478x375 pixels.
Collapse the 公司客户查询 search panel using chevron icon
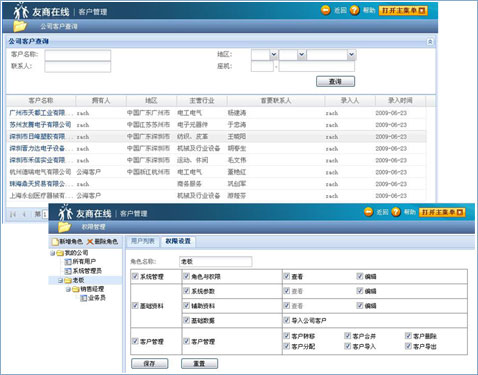(x=430, y=42)
